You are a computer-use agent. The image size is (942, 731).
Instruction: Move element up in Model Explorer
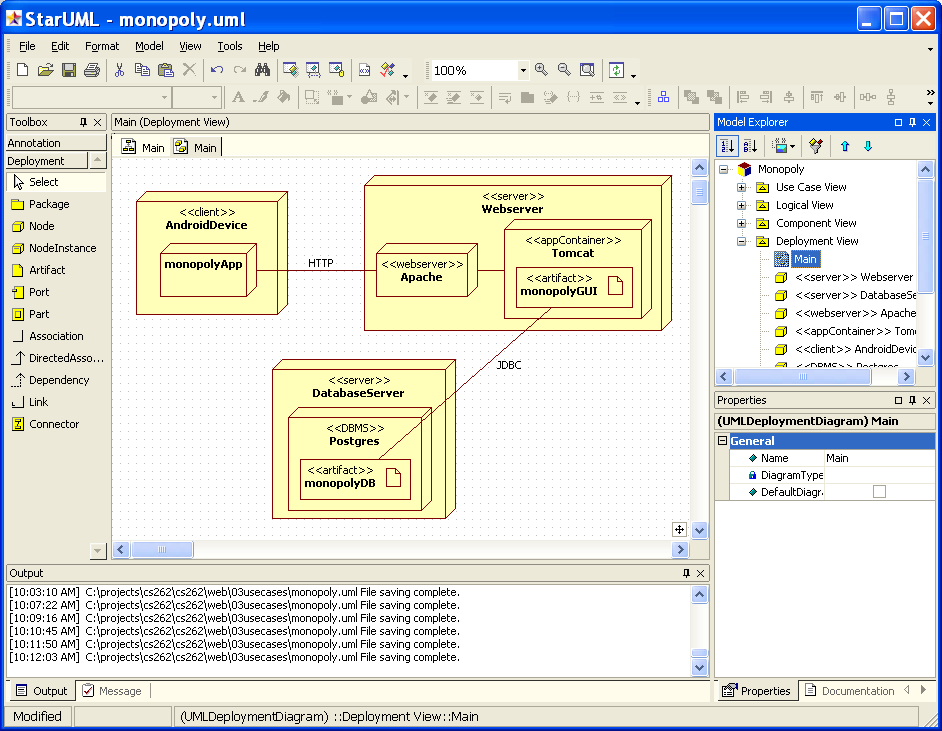(x=845, y=146)
